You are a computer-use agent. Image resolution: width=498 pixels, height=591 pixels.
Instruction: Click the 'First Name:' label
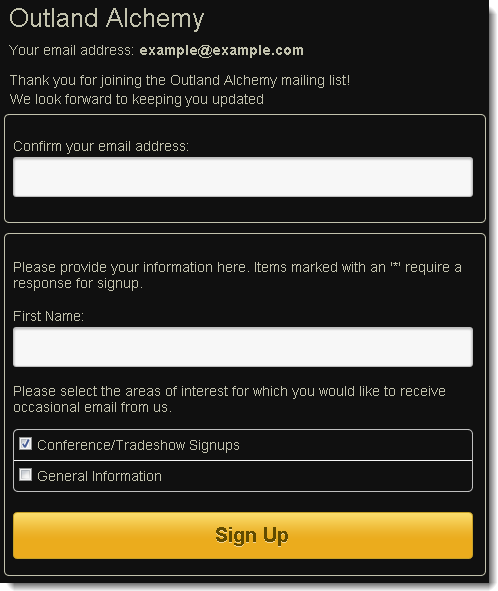pos(48,316)
